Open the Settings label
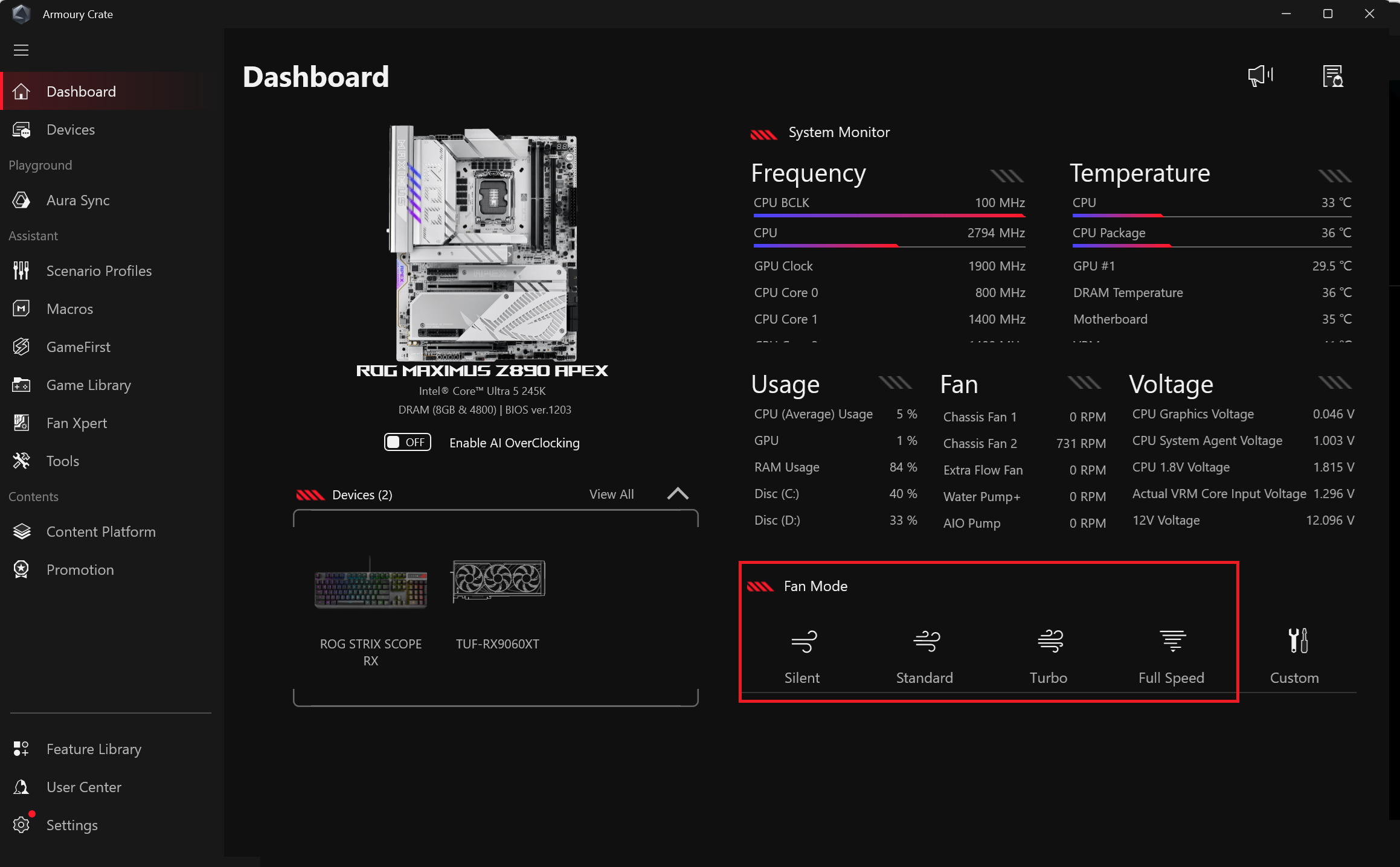 pyautogui.click(x=72, y=825)
